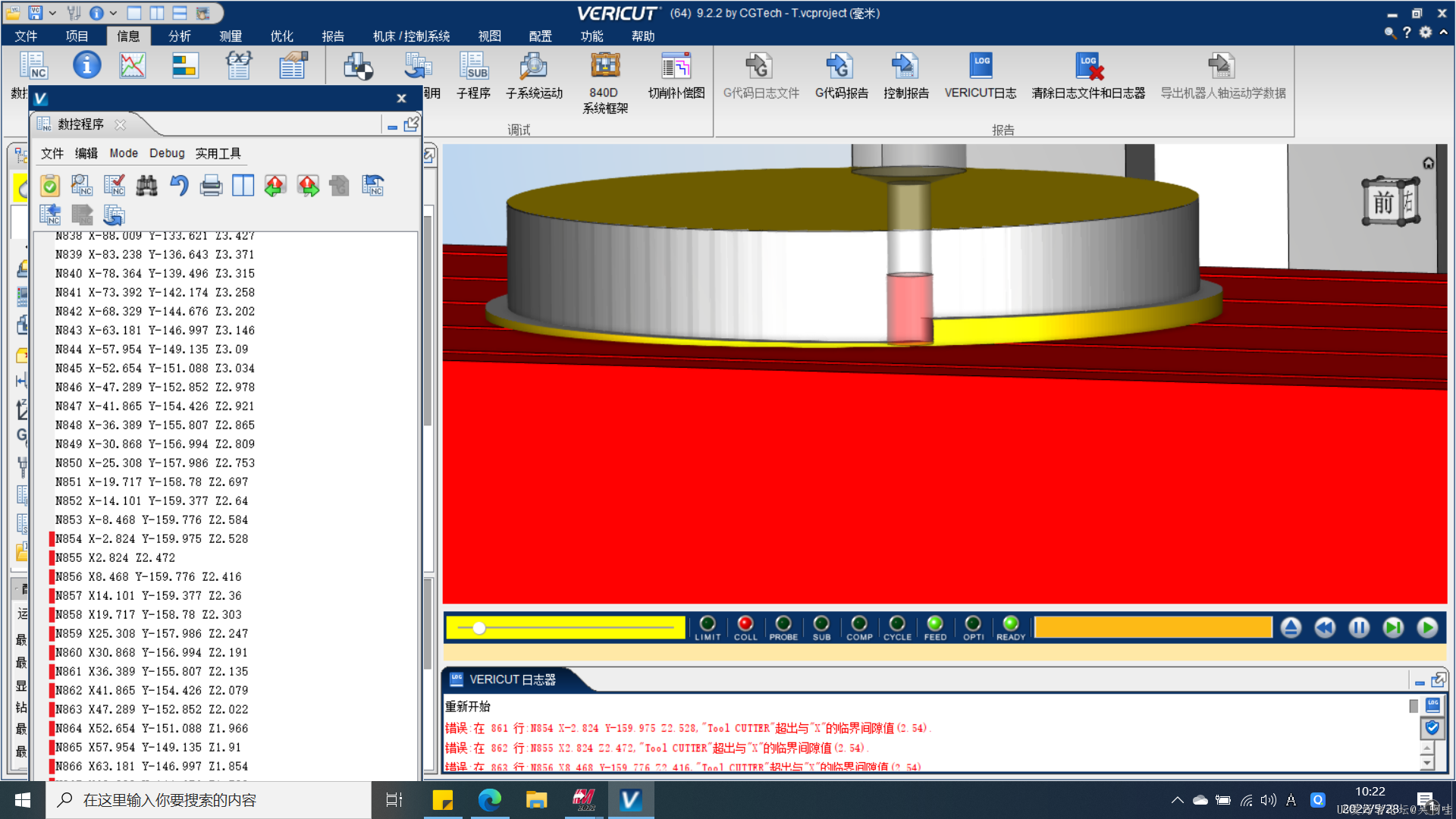Open the 实用工具 menu in NC editor
1456x819 pixels.
point(218,153)
